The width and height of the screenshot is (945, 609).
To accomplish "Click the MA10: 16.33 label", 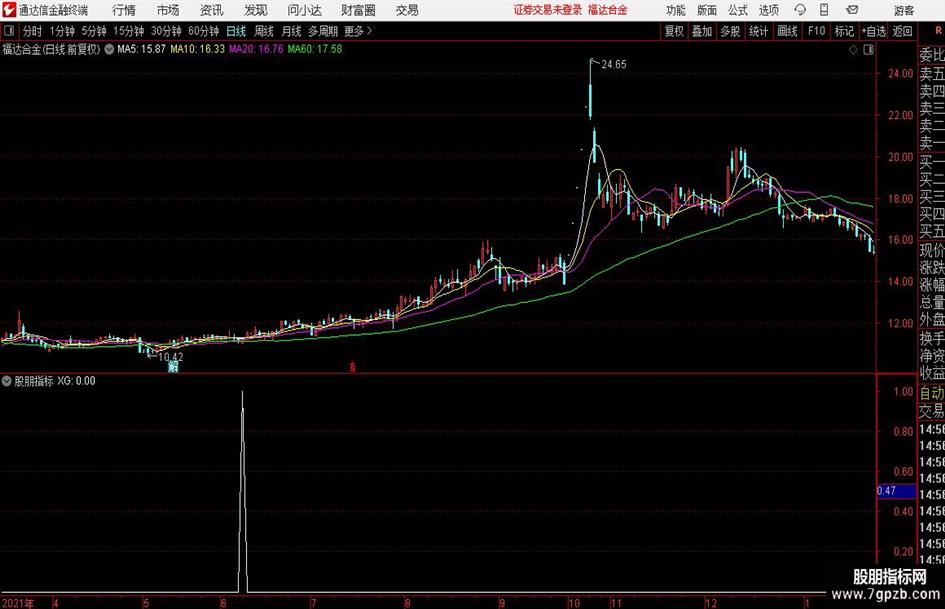I will tap(198, 49).
